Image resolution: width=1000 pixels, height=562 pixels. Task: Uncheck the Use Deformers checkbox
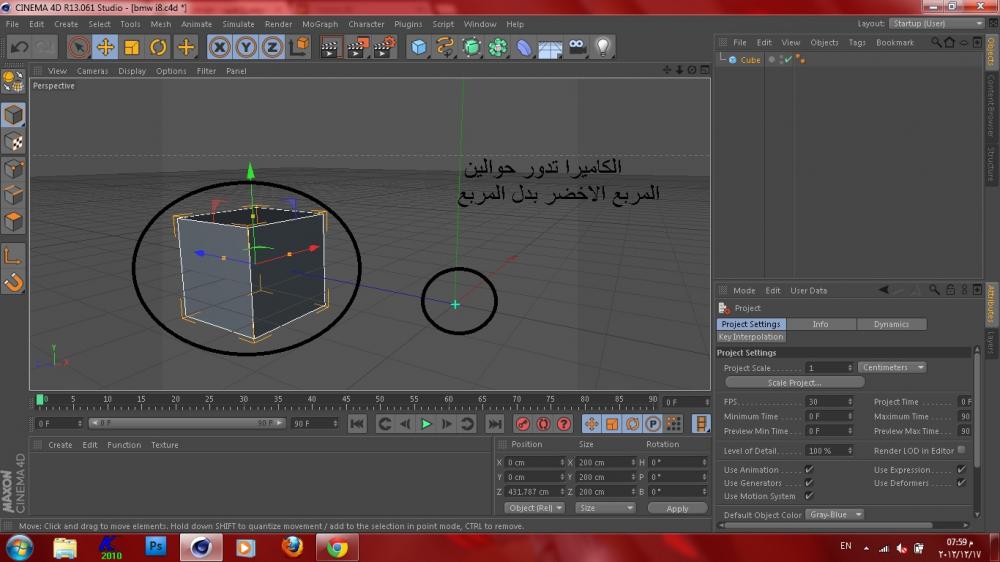(x=961, y=483)
